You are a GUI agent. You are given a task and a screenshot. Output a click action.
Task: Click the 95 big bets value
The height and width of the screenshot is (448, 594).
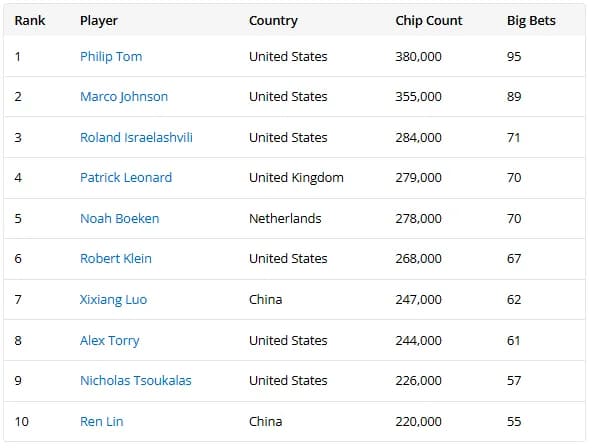[x=514, y=56]
